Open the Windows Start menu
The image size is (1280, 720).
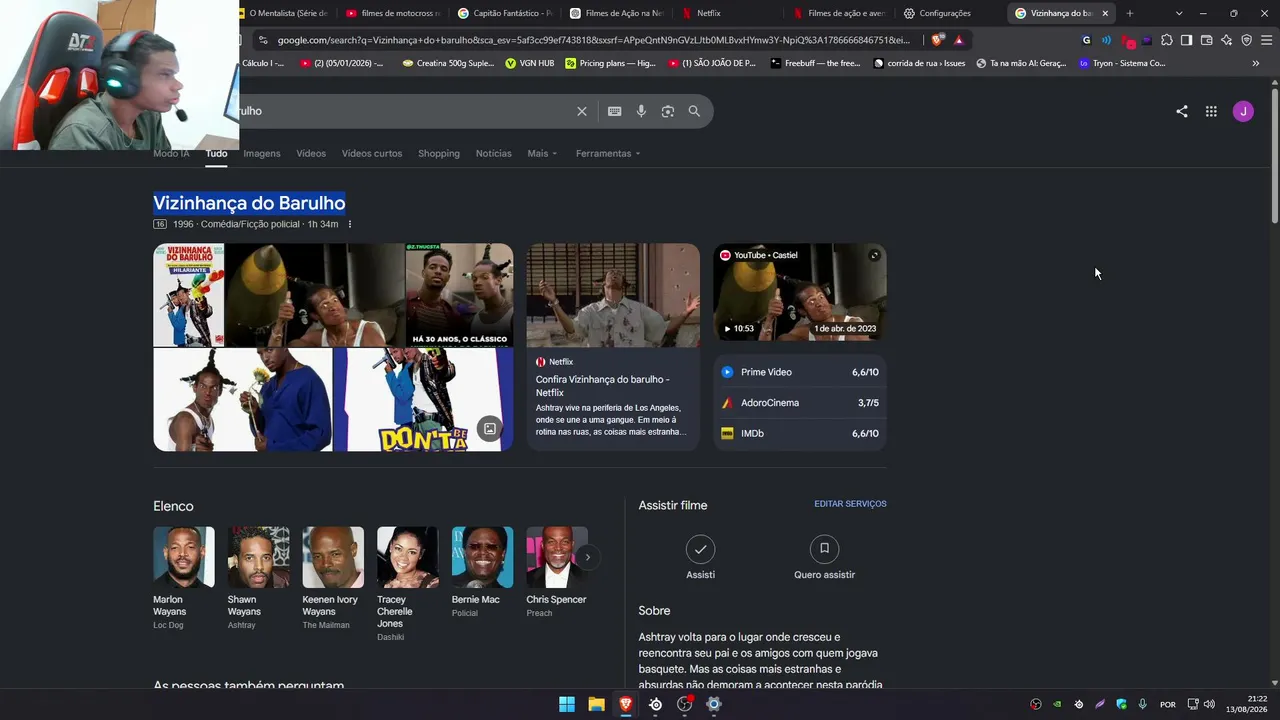click(x=567, y=704)
